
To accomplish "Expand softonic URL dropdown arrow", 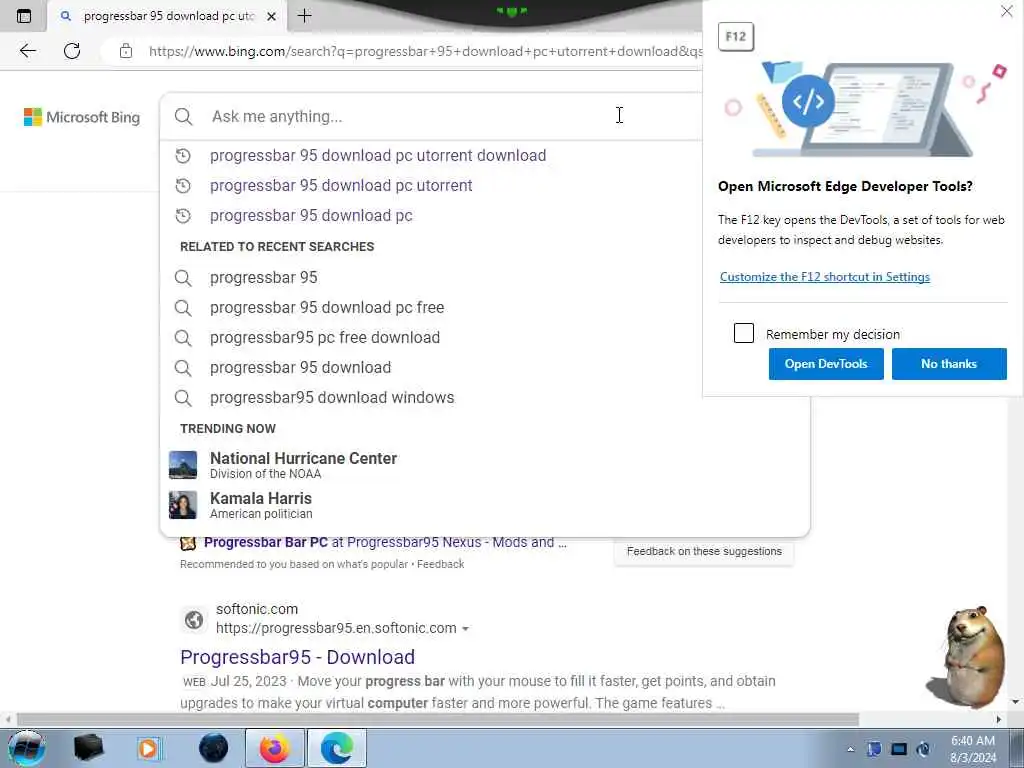I will tap(465, 629).
